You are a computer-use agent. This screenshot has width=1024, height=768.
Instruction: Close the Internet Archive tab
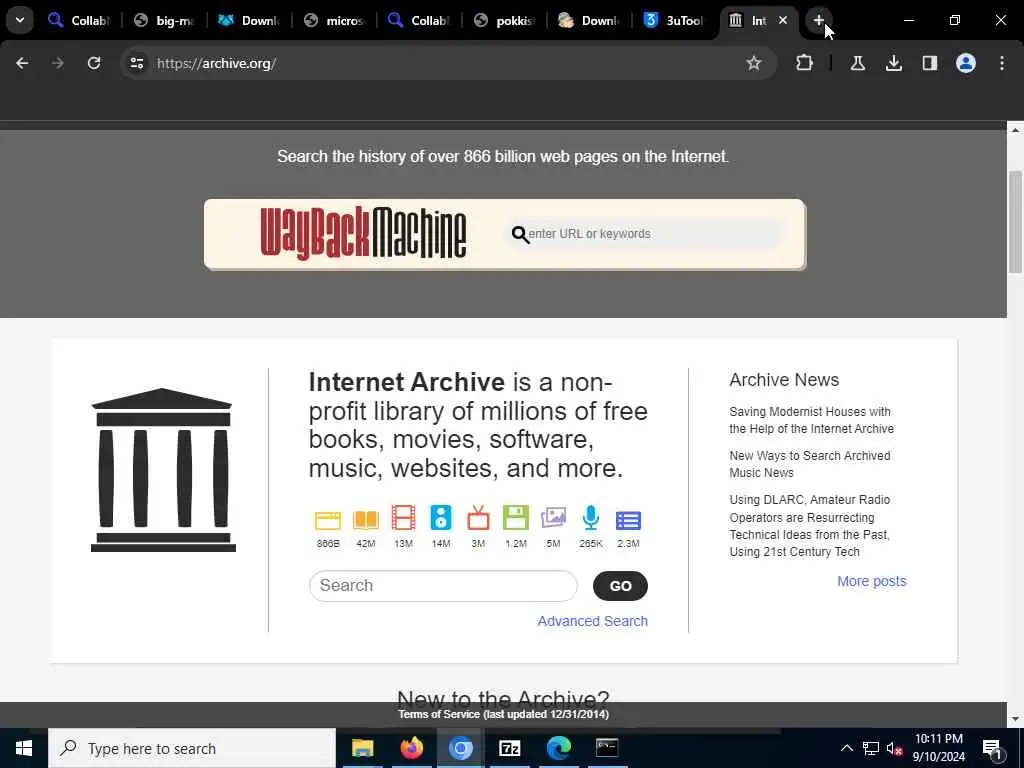pos(782,20)
